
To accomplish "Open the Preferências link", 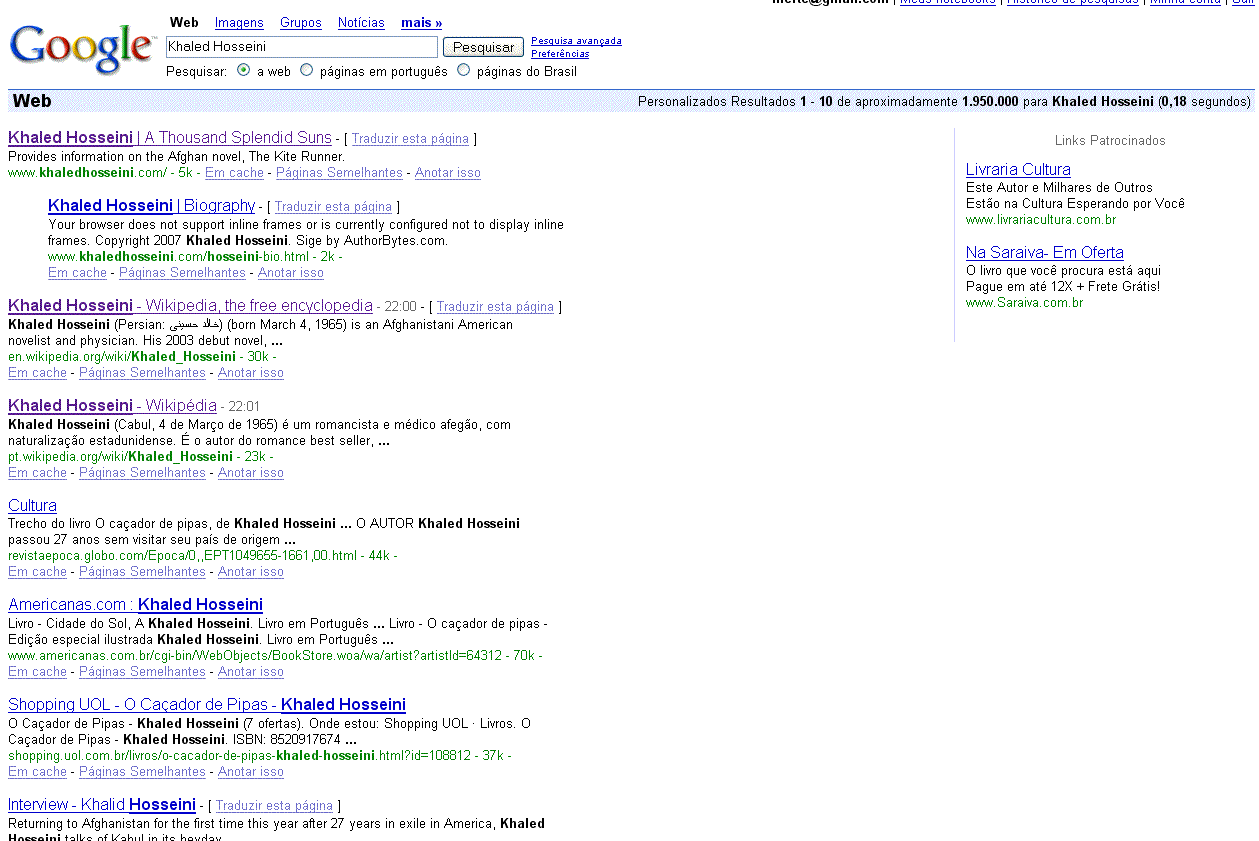I will [x=560, y=54].
